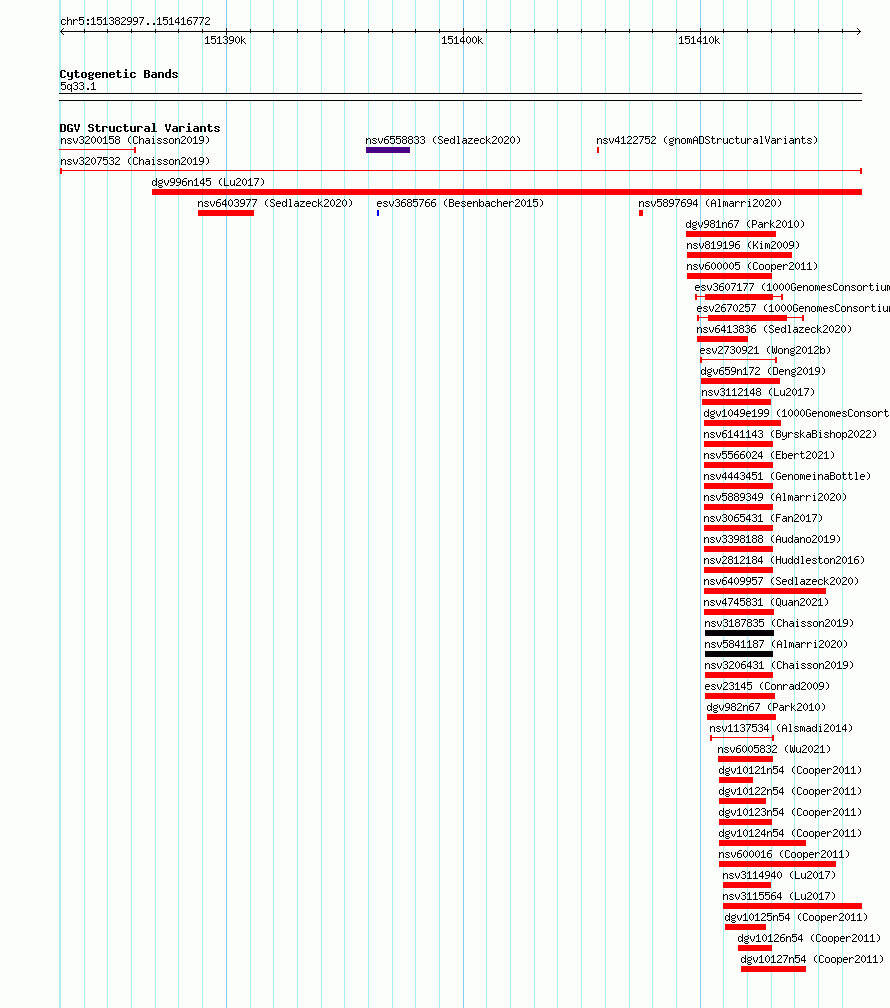Click dgv981n67 (Park2010) label
The width and height of the screenshot is (890, 1008).
click(x=745, y=224)
